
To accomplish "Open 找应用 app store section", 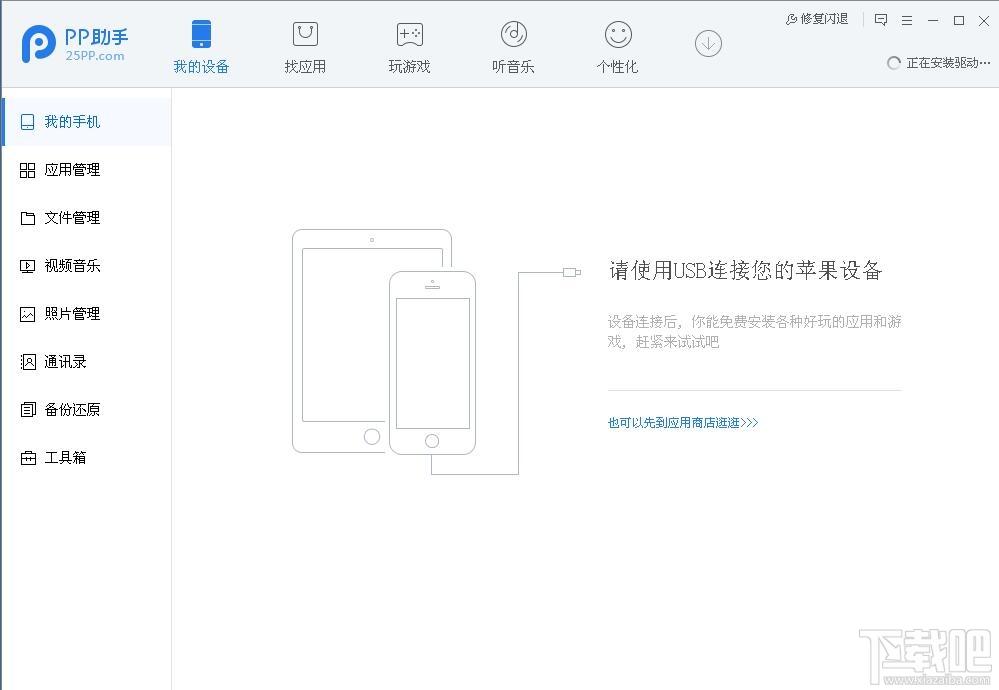I will coord(305,47).
